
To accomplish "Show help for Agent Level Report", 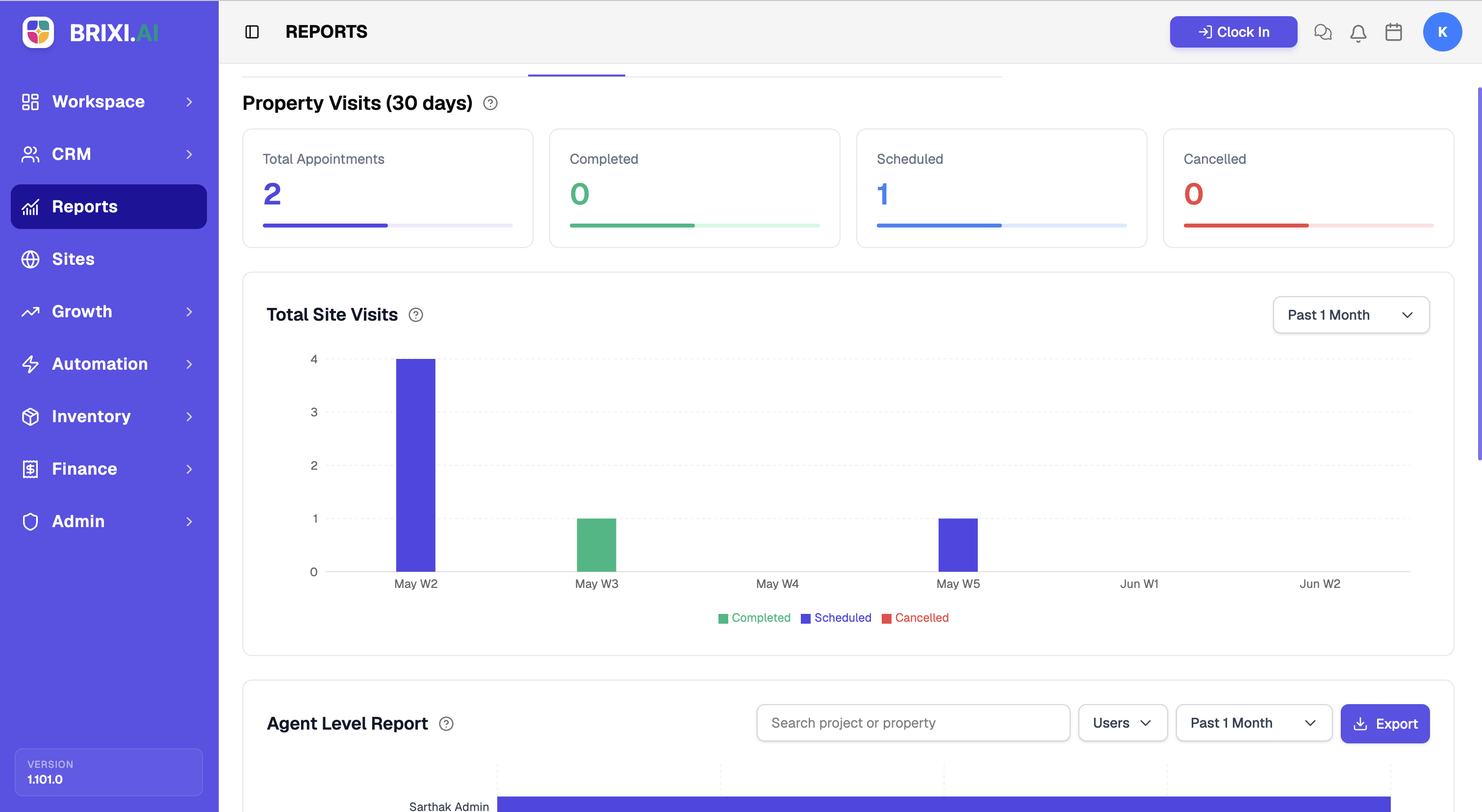I will coord(446,723).
